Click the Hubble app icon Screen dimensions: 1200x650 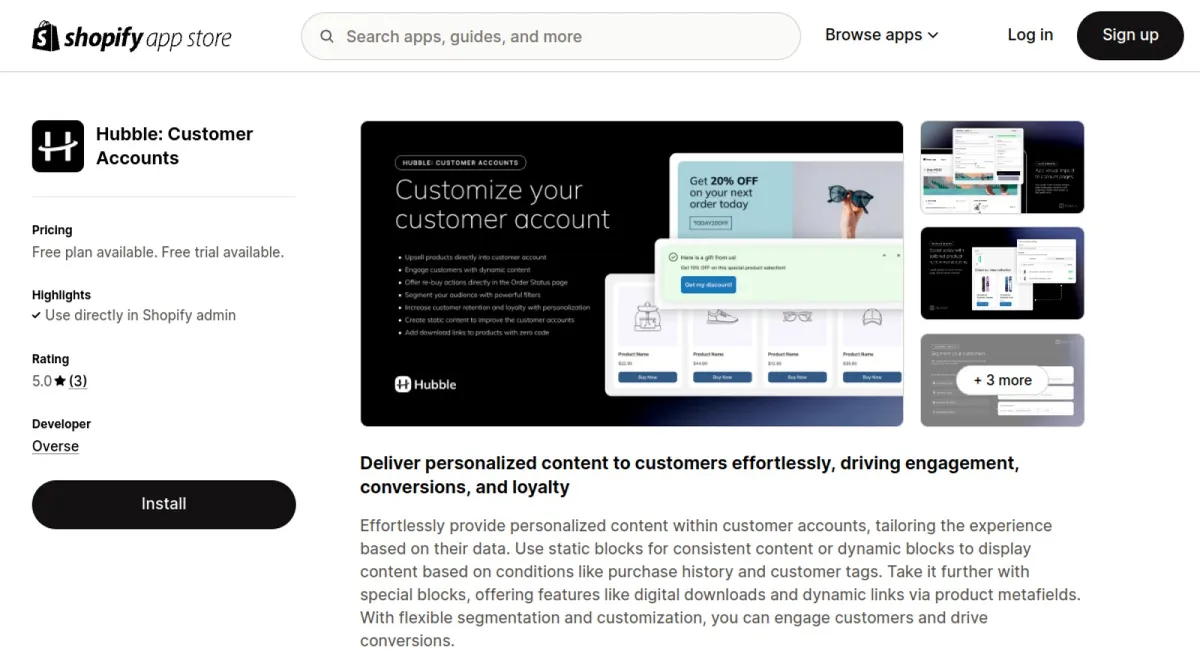[58, 146]
